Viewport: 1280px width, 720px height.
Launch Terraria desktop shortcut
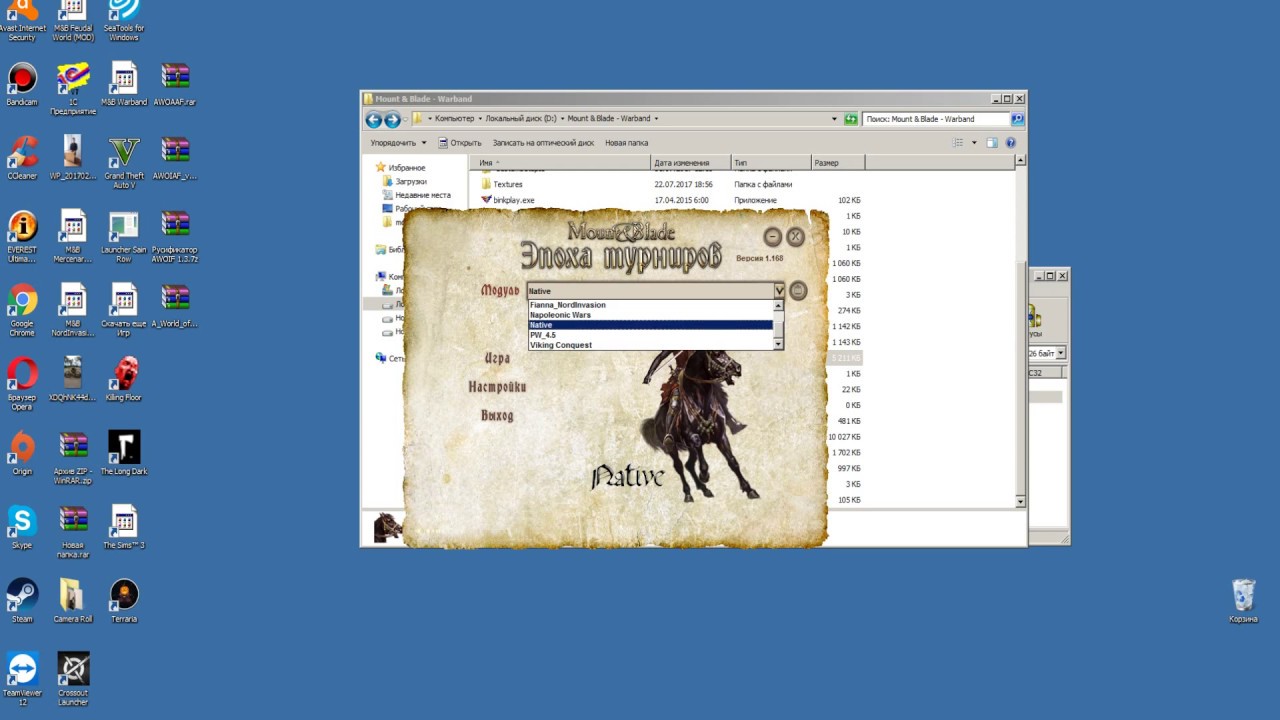coord(124,601)
